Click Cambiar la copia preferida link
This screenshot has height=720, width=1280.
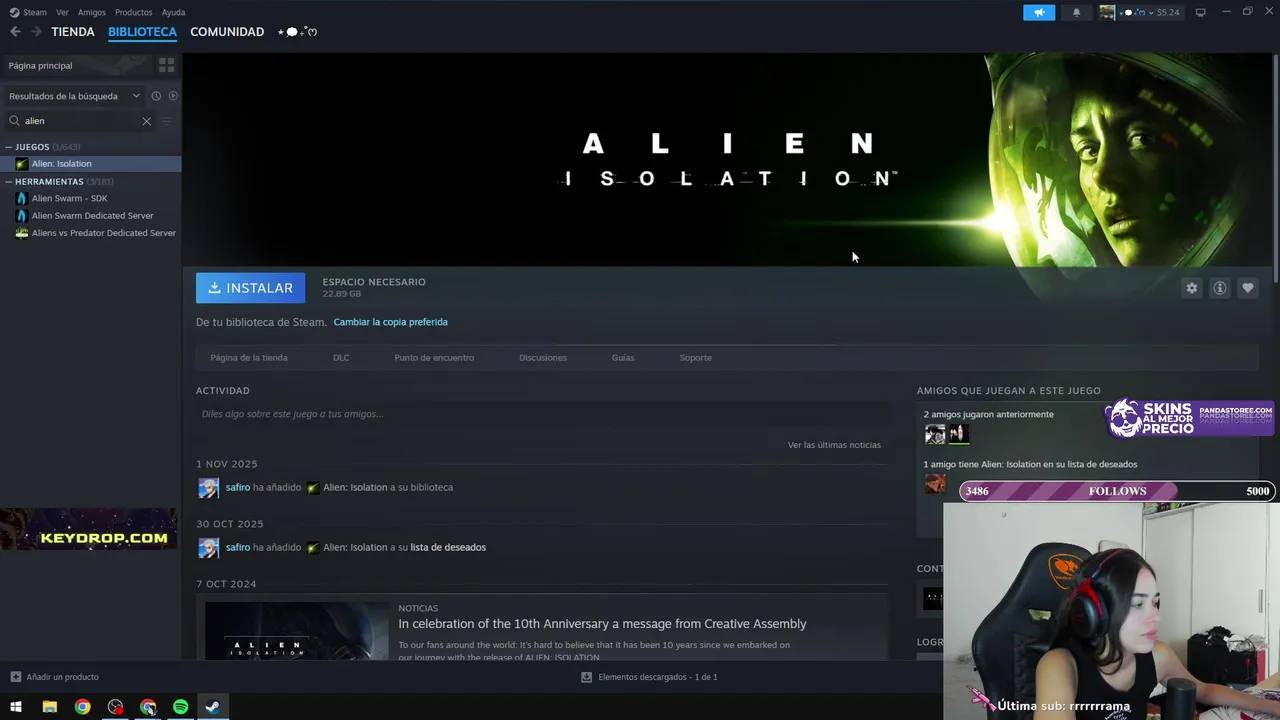tap(390, 322)
